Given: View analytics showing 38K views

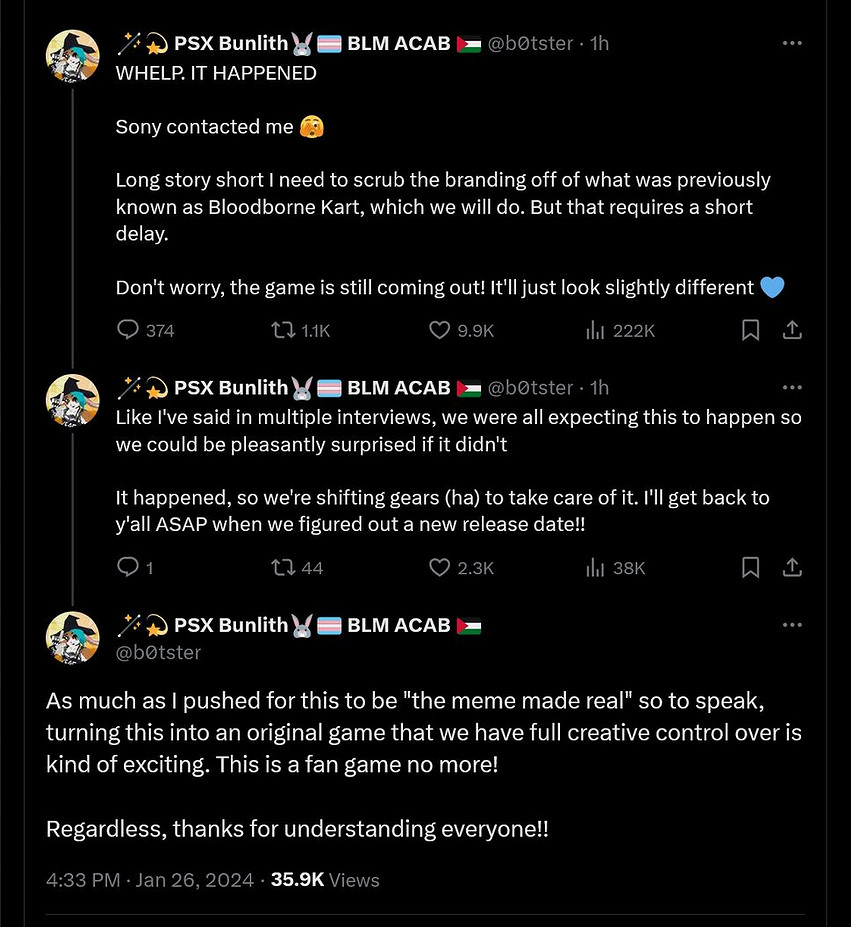Looking at the screenshot, I should [596, 567].
